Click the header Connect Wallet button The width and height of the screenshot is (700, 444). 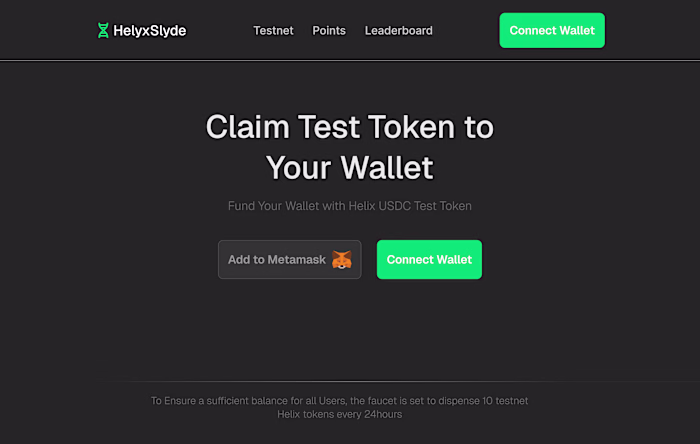click(552, 30)
